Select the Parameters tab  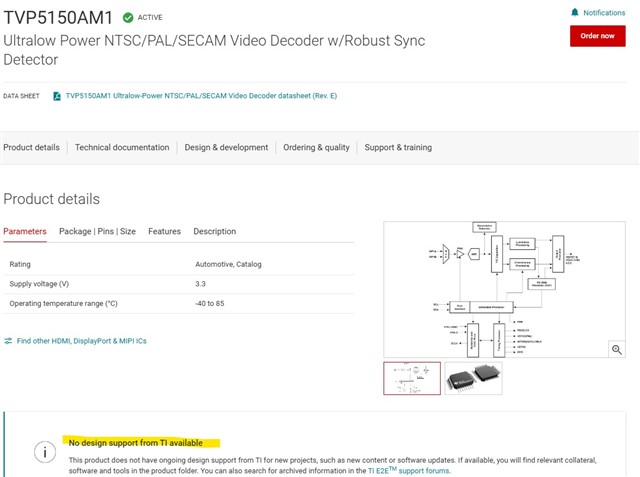point(25,231)
